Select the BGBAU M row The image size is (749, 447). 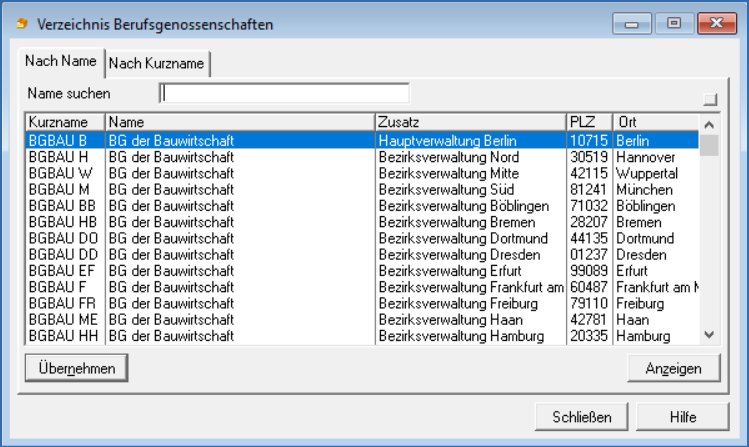coord(362,189)
